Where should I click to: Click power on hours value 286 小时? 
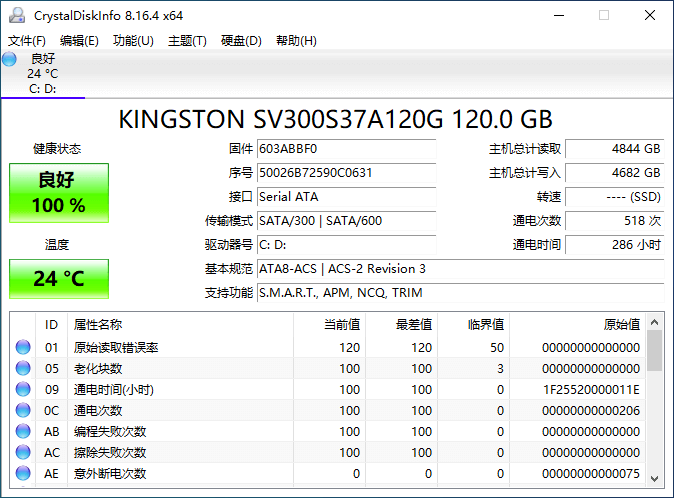[x=615, y=245]
